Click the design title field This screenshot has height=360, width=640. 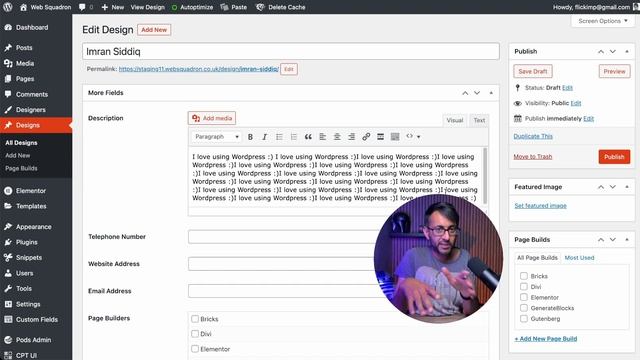point(291,51)
